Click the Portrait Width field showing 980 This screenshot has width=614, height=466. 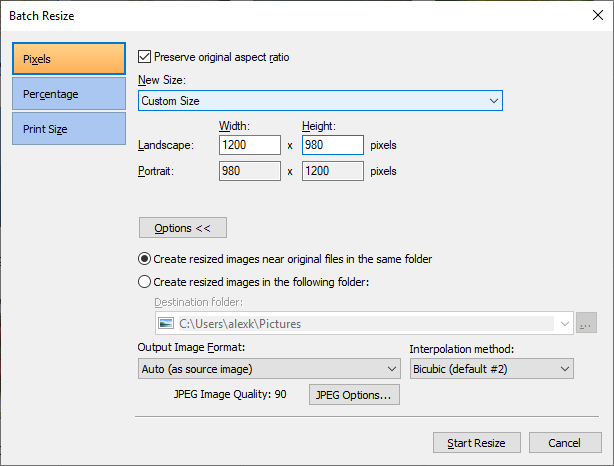click(250, 171)
